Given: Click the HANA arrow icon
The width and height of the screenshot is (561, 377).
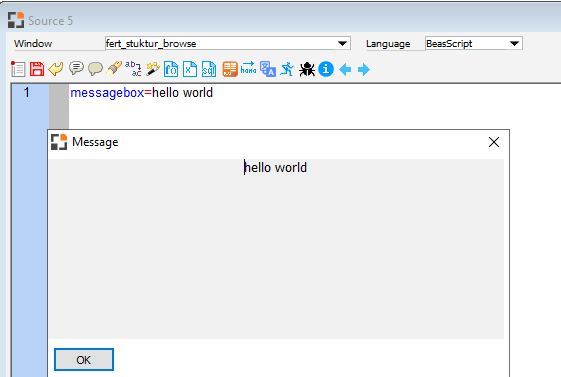Looking at the screenshot, I should click(x=249, y=68).
